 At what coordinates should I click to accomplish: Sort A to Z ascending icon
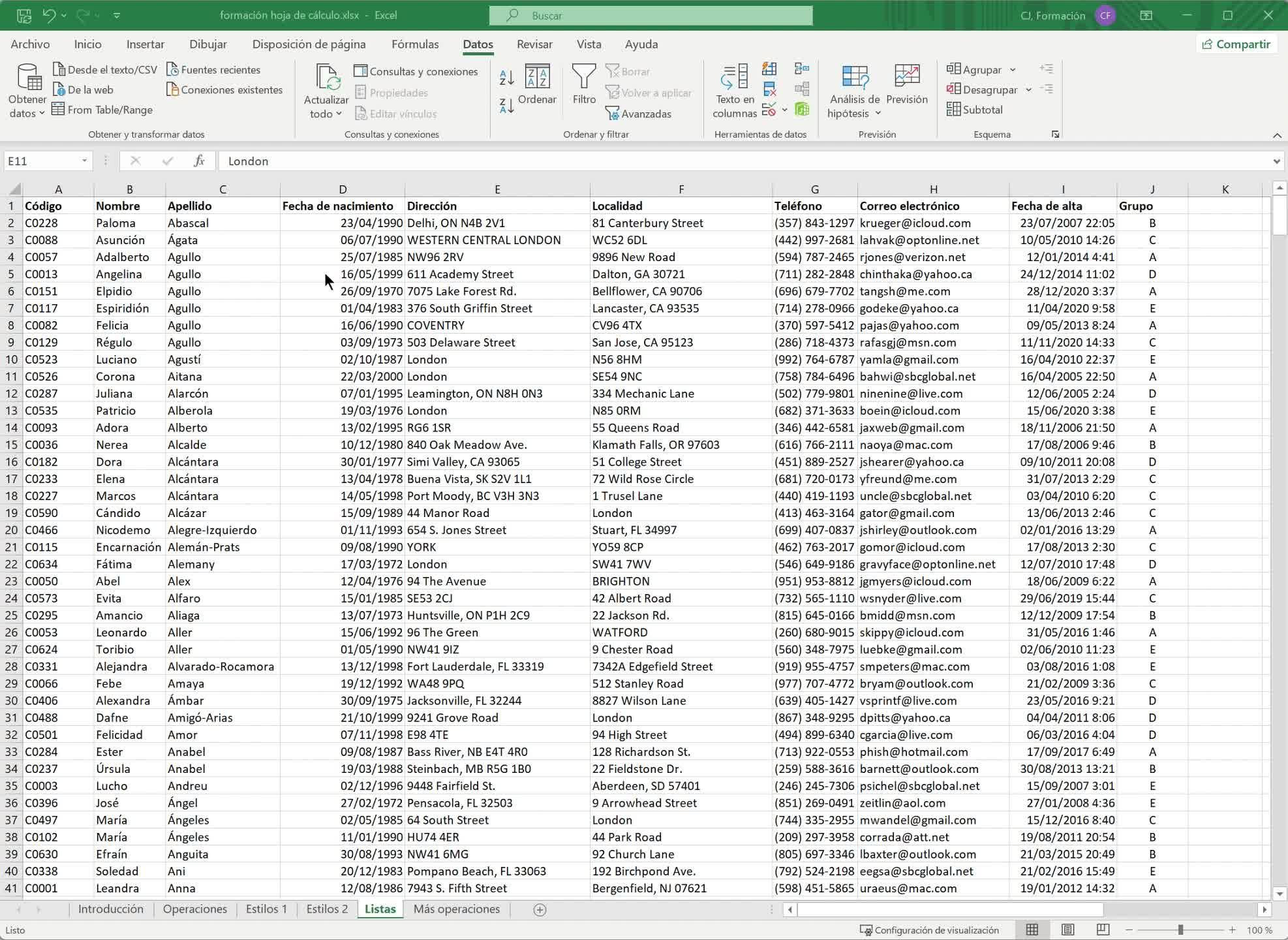(x=506, y=78)
